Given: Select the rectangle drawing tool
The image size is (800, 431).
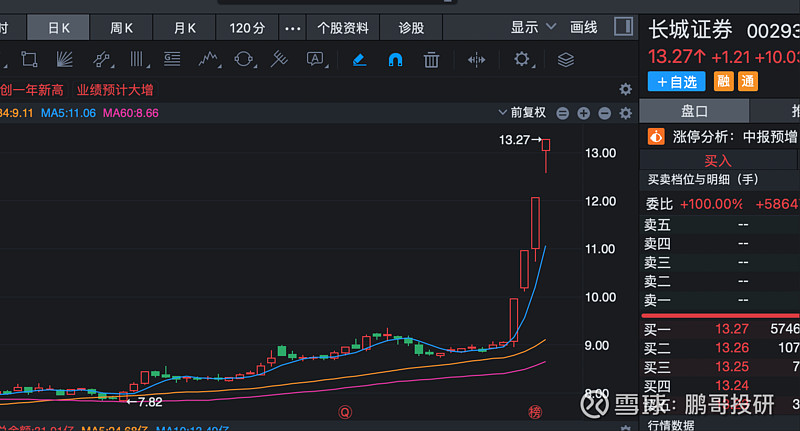Looking at the screenshot, I should coord(29,60).
